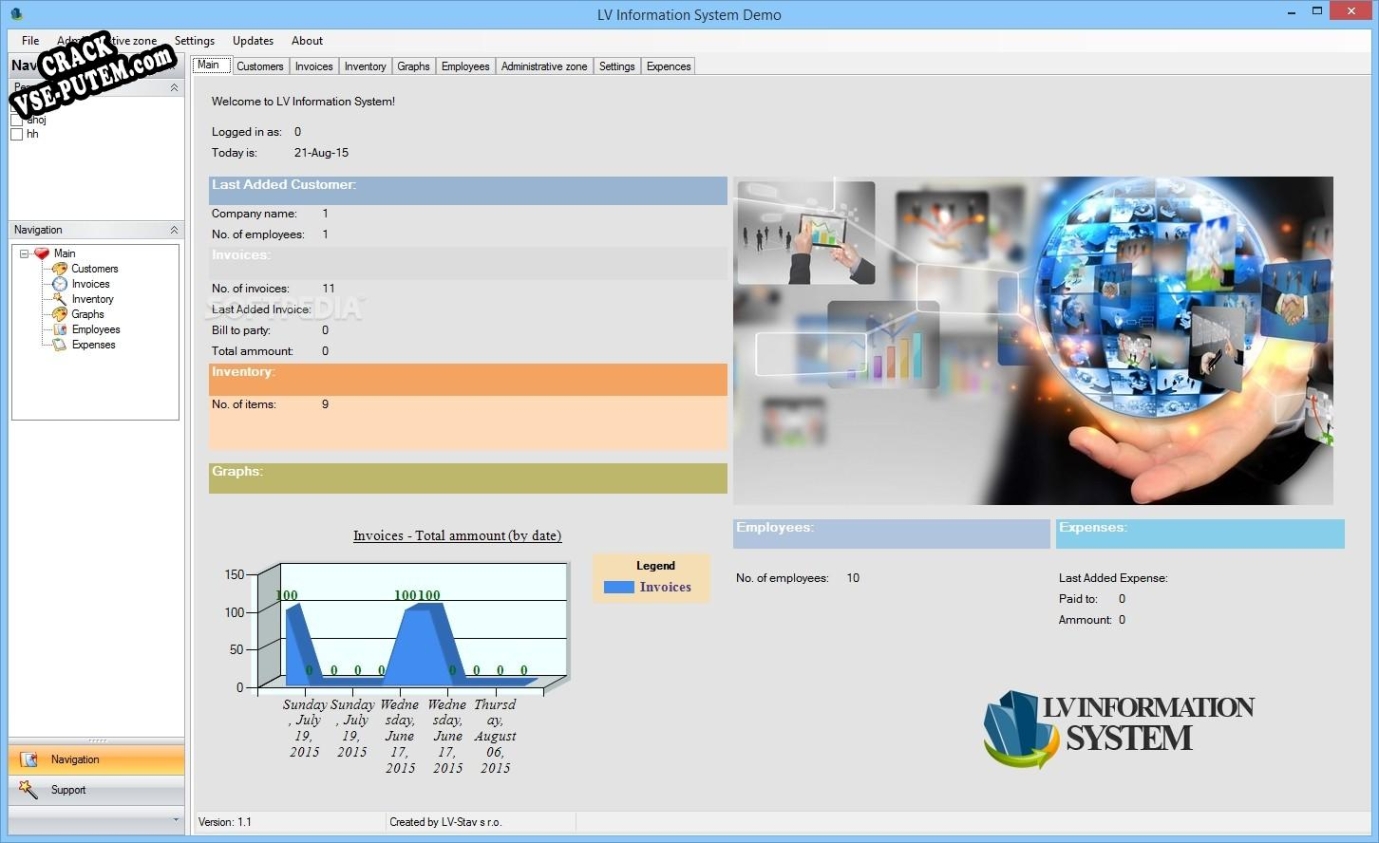Click the chart title Invoices - Total ammount
1379x843 pixels.
[x=457, y=536]
